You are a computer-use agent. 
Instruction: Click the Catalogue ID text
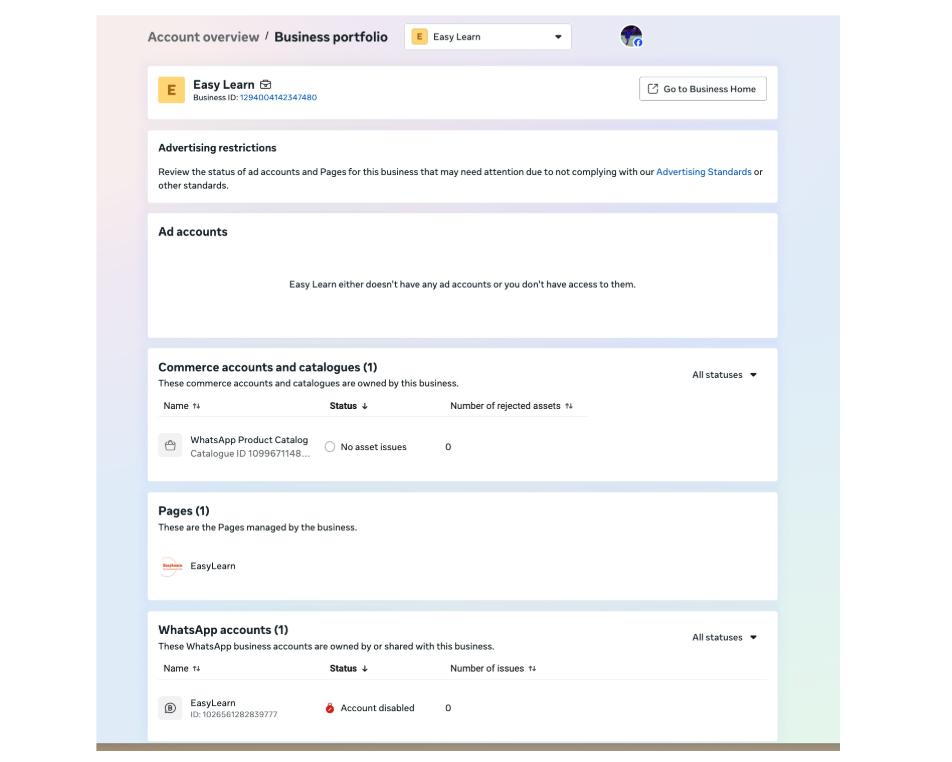pyautogui.click(x=250, y=454)
